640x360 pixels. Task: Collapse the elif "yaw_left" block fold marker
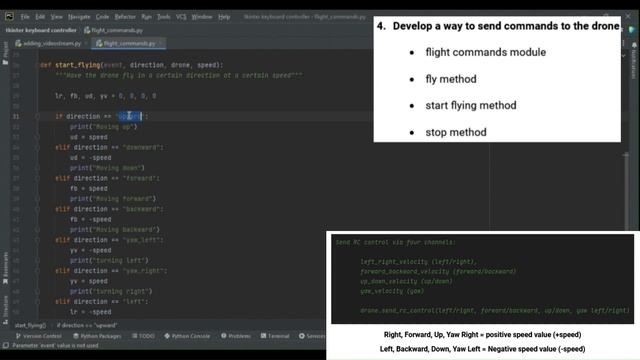[x=37, y=240]
